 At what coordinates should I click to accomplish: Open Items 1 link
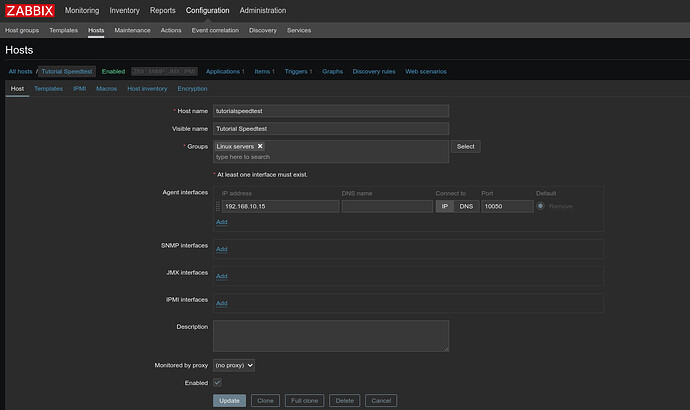(264, 71)
